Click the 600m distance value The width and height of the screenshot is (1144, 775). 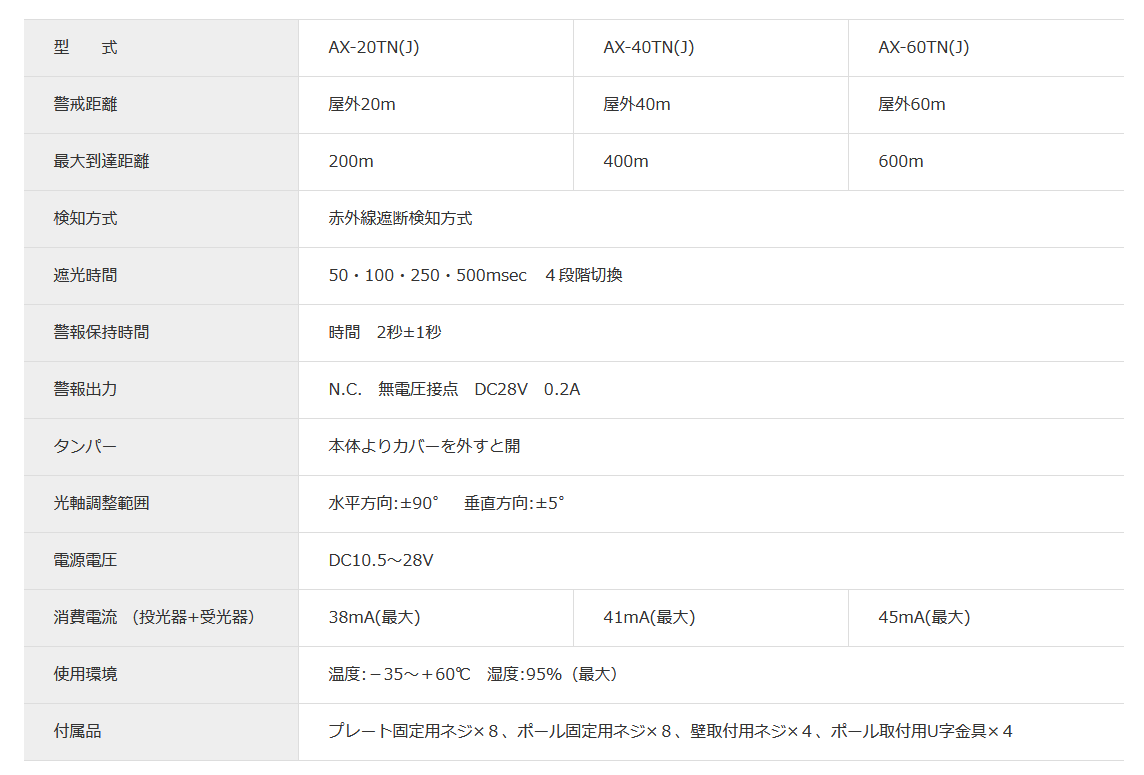[x=901, y=161]
